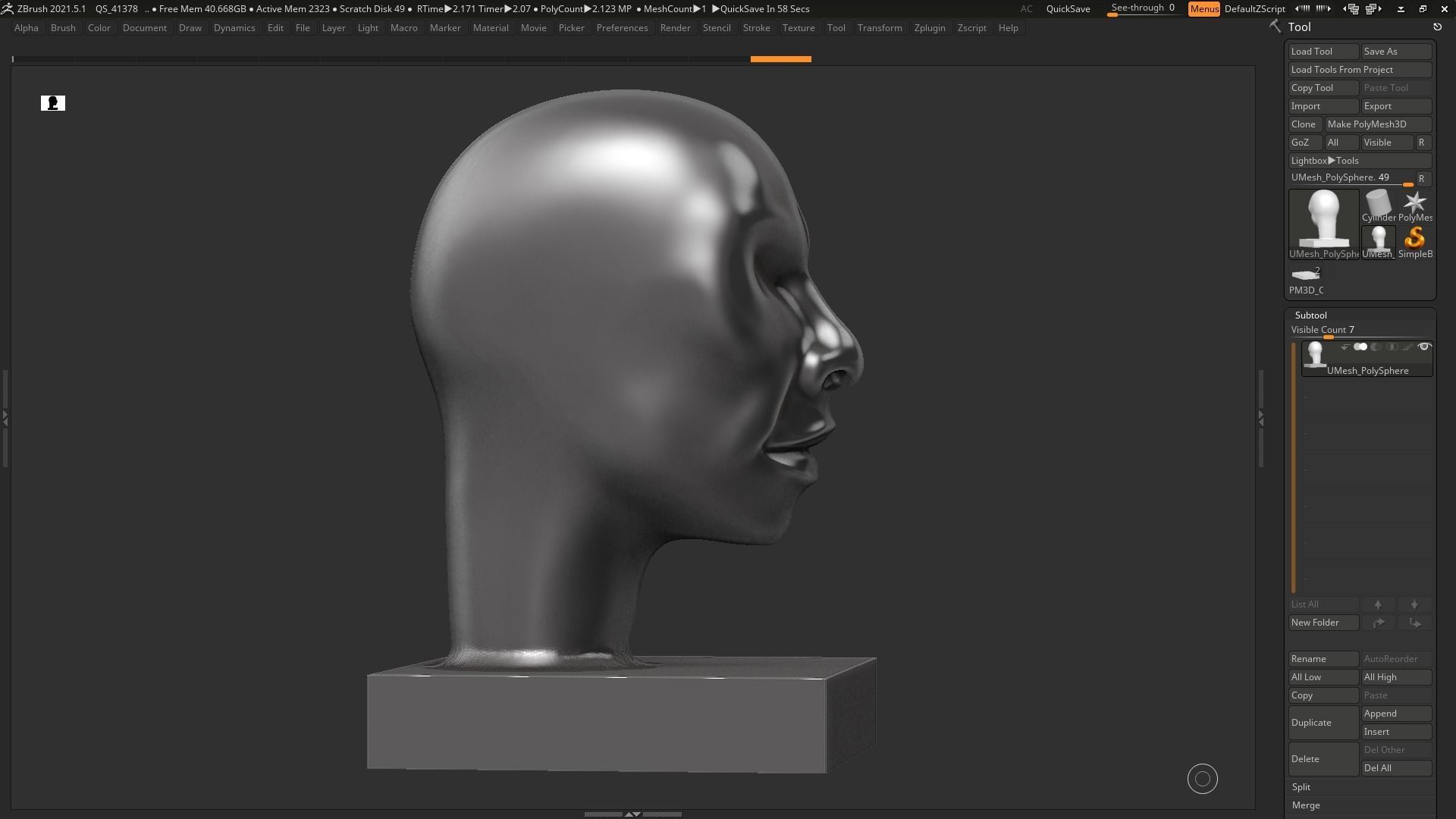Open the Material menu
The width and height of the screenshot is (1456, 819).
(x=491, y=28)
